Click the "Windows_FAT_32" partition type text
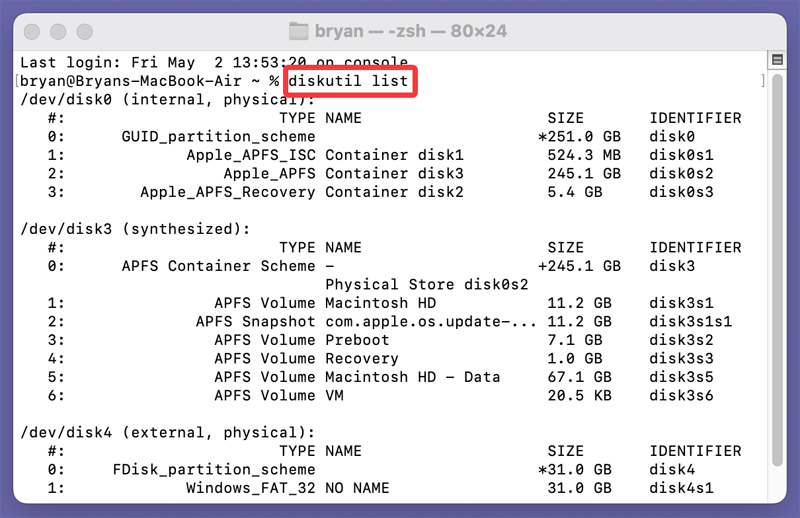The image size is (800, 518). (x=250, y=488)
